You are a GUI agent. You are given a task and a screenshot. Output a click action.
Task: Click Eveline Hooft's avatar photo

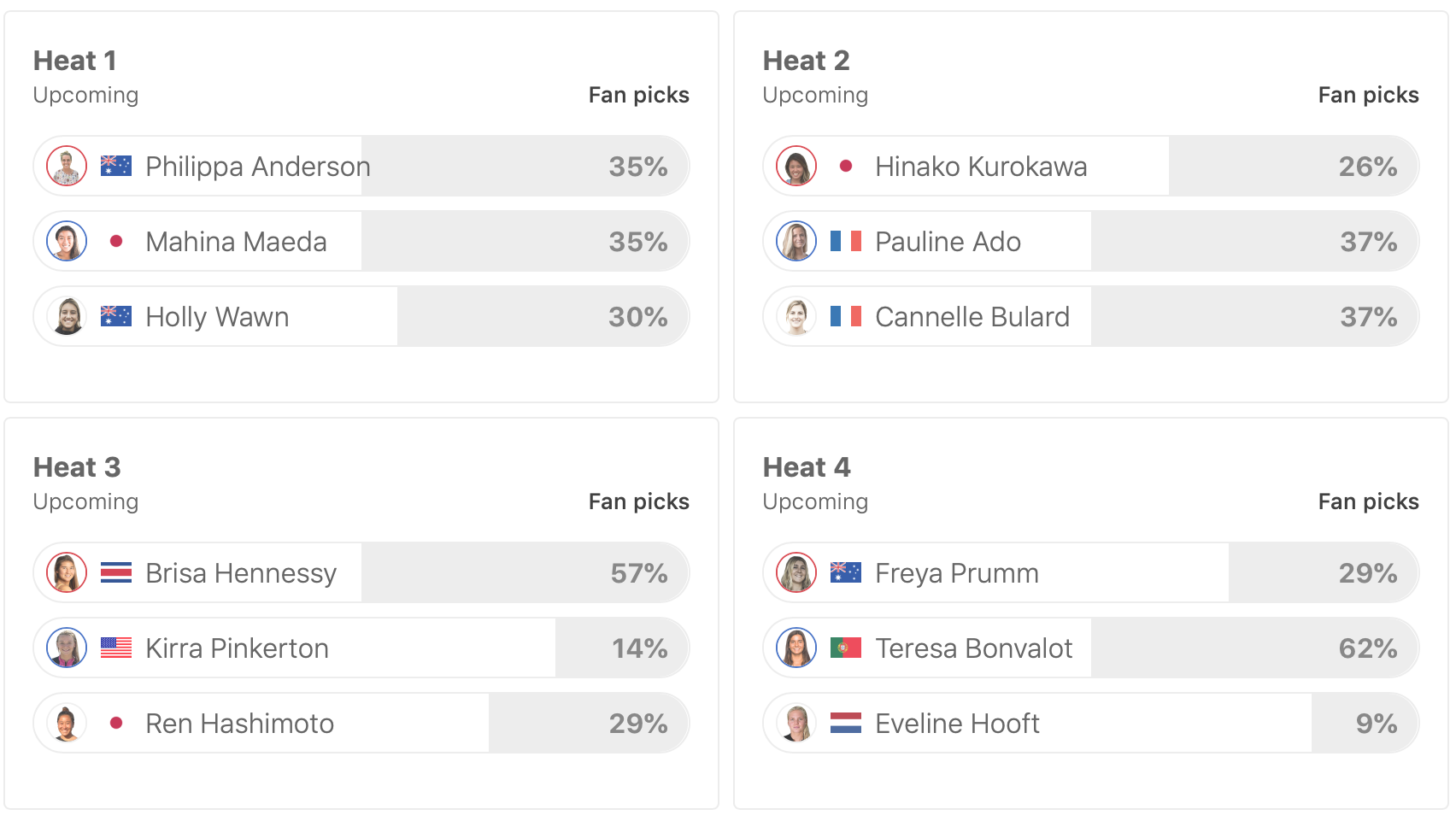(796, 723)
